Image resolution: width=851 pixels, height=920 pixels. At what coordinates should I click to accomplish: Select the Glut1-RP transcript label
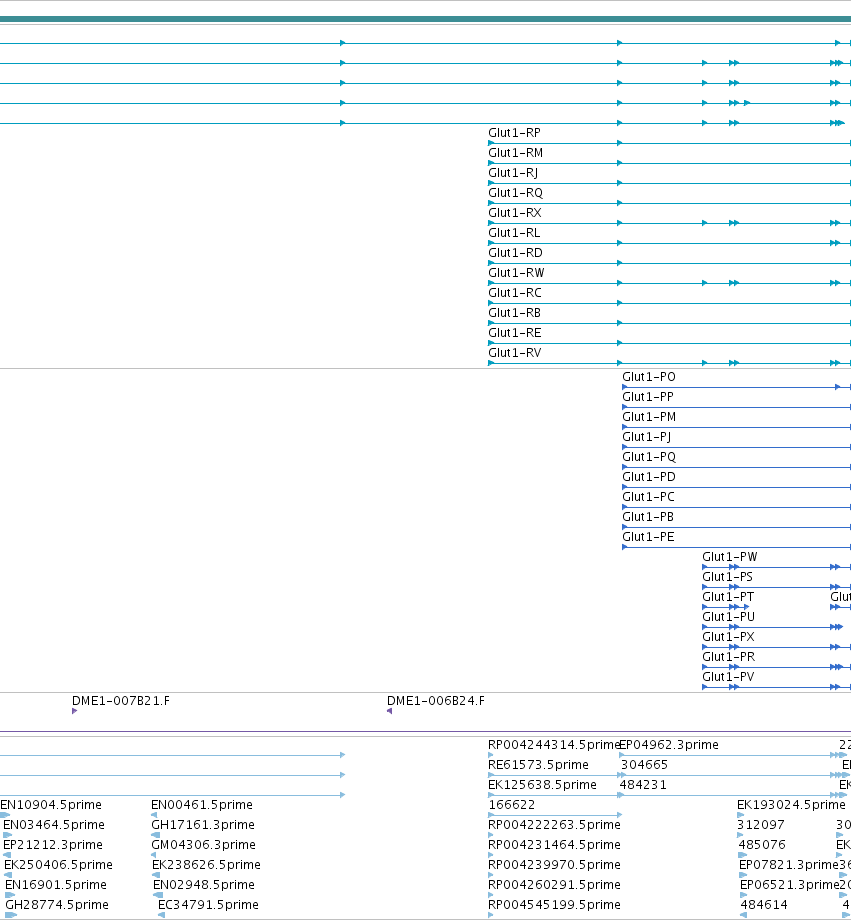pyautogui.click(x=514, y=133)
